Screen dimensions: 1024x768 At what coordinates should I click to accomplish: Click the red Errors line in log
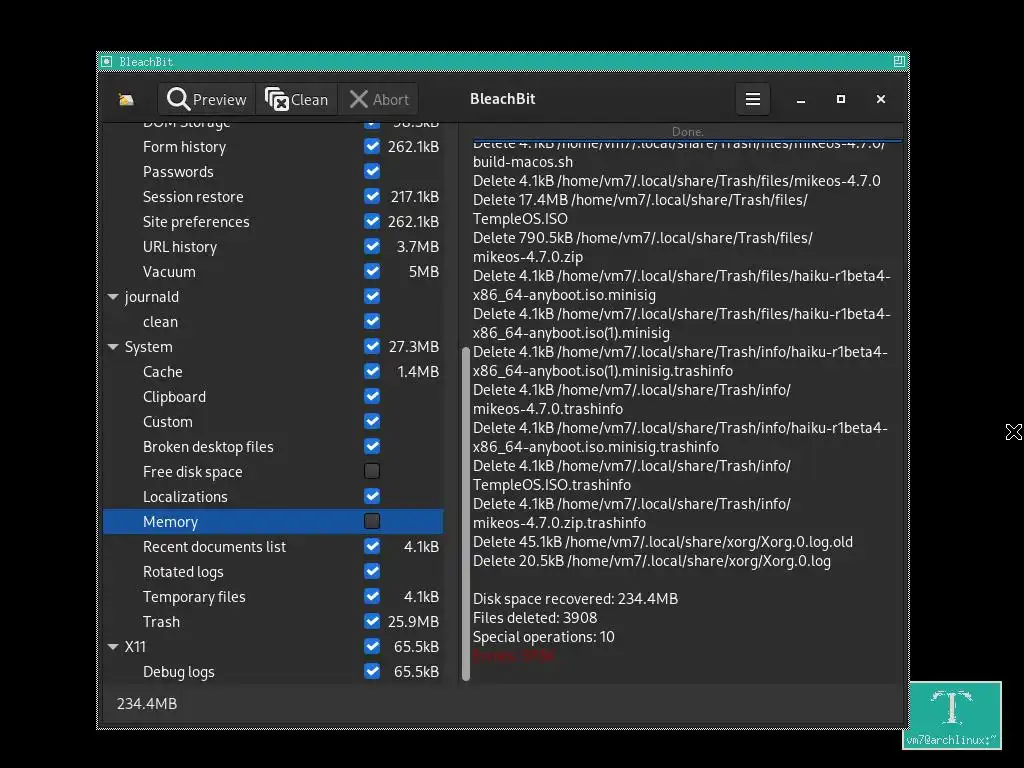(514, 655)
